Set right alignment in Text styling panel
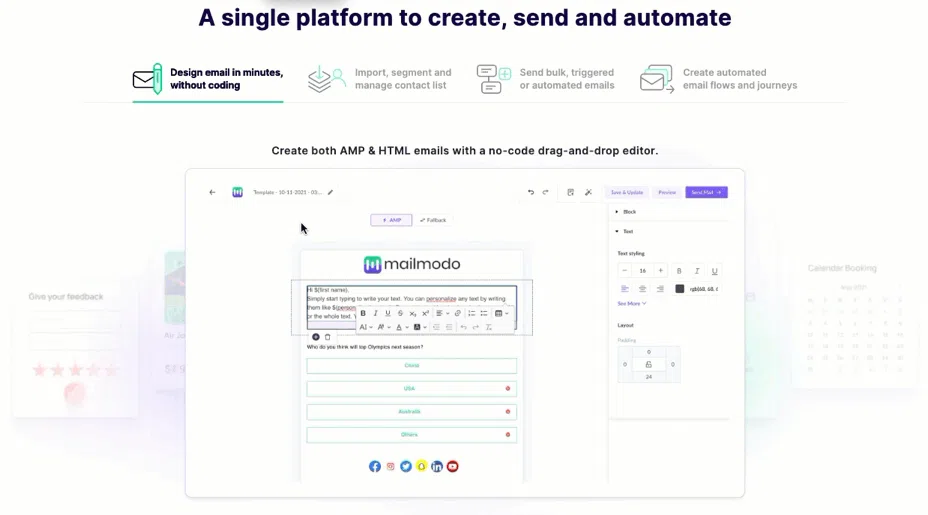 click(x=660, y=289)
